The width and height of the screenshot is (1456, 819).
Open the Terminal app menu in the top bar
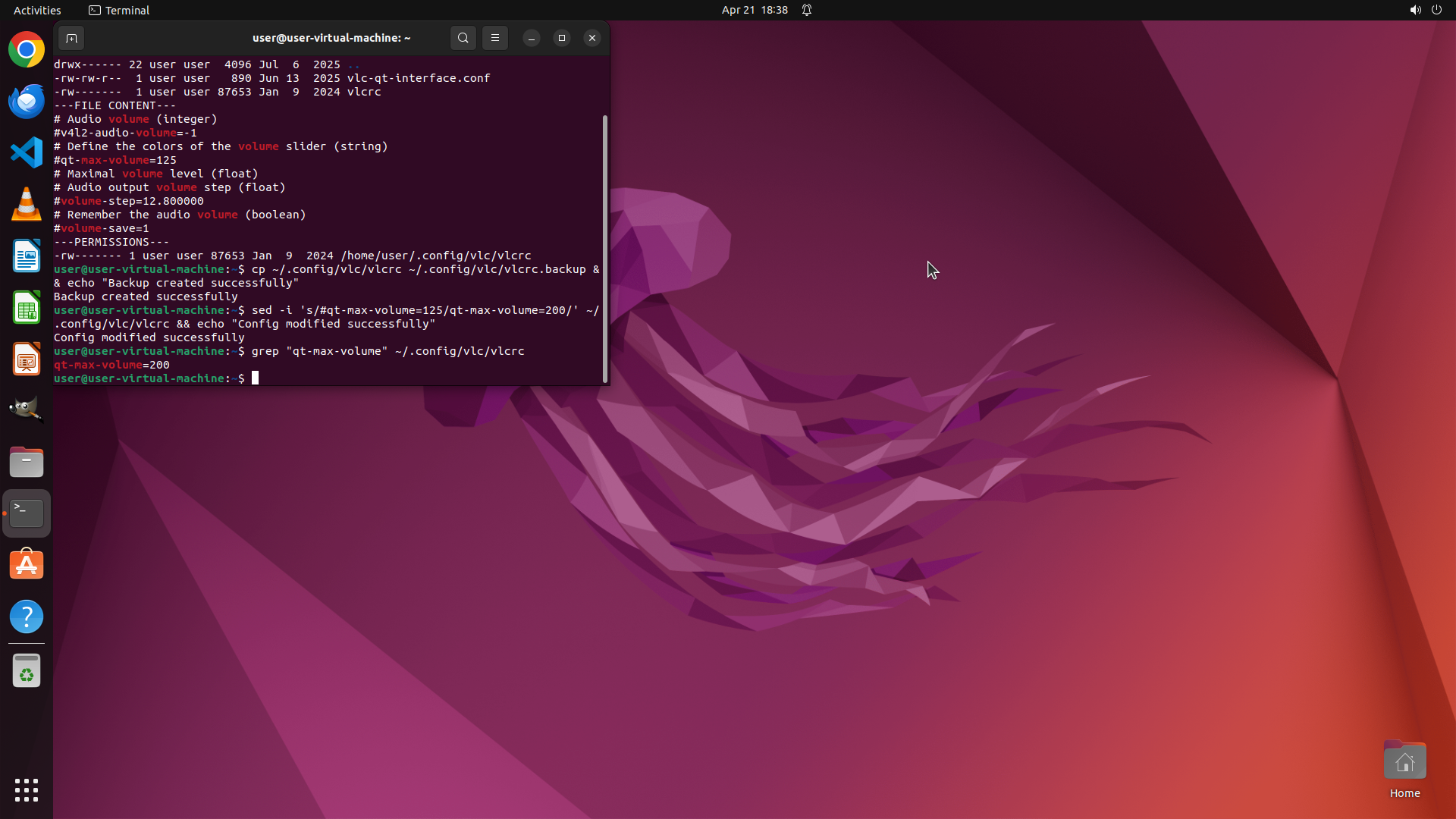click(119, 10)
